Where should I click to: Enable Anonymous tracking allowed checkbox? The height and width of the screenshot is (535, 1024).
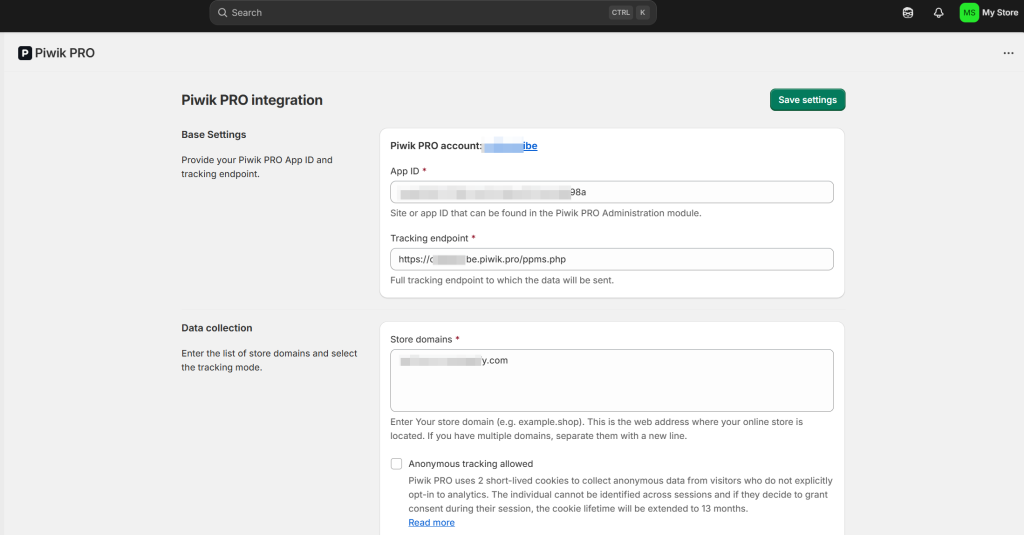click(396, 464)
